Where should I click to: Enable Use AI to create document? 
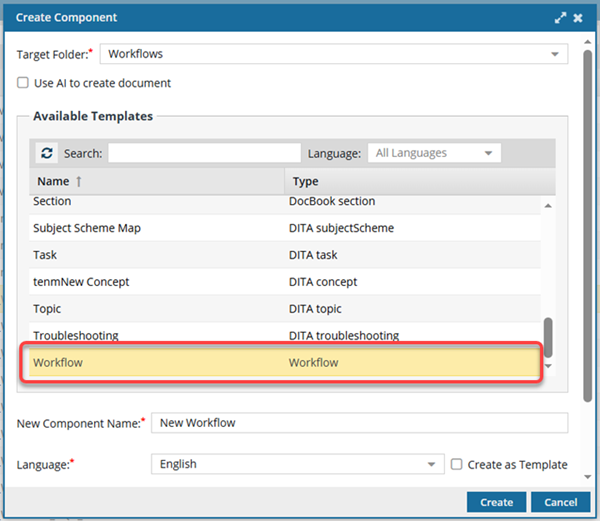click(23, 83)
